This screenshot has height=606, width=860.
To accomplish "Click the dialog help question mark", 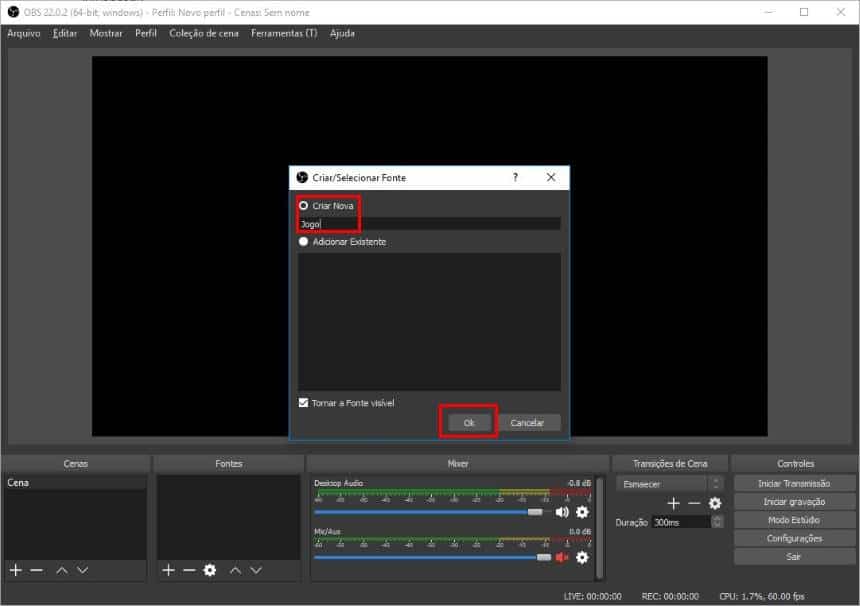I will pos(515,177).
